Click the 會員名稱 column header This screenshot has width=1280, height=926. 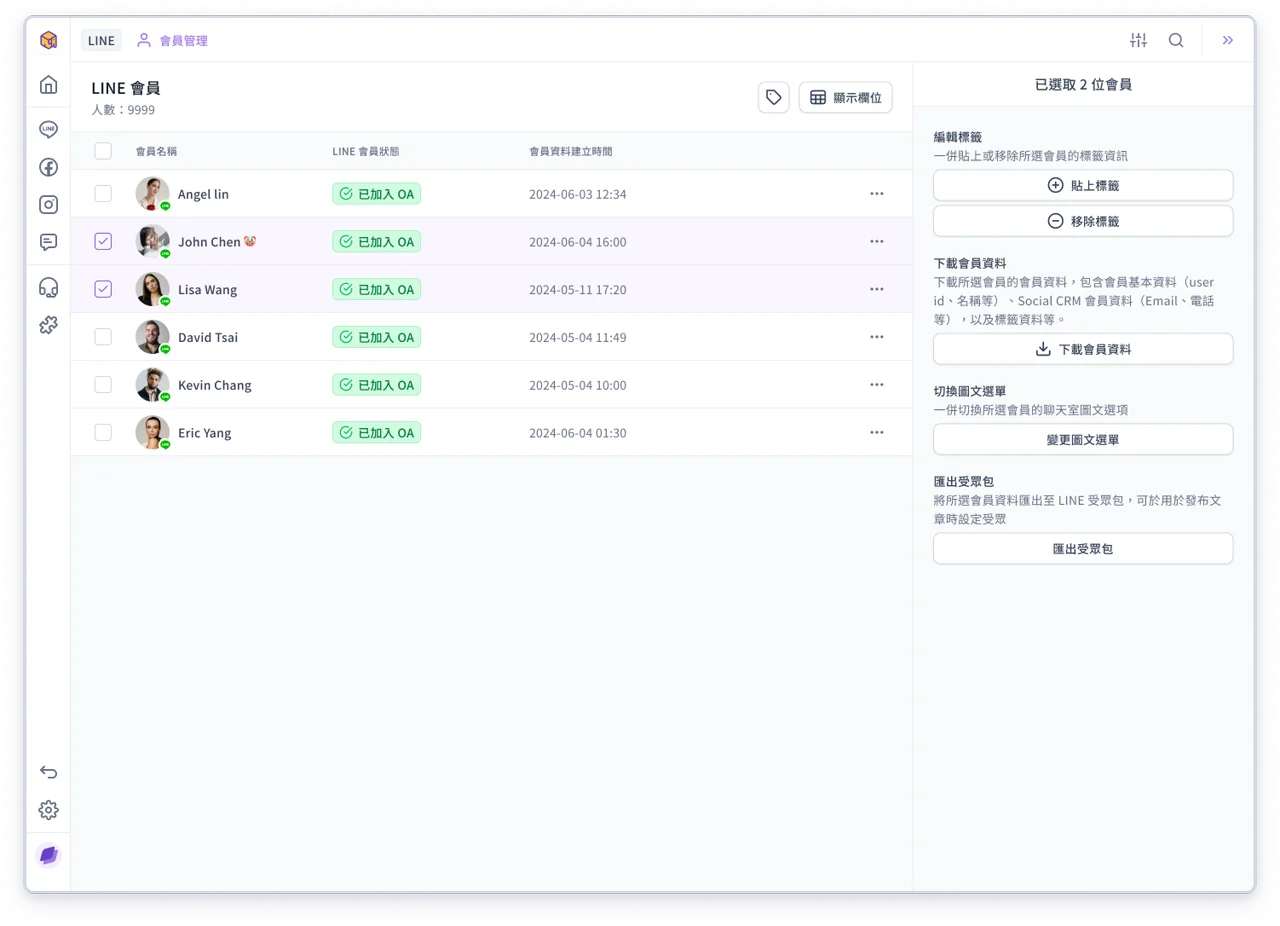157,151
